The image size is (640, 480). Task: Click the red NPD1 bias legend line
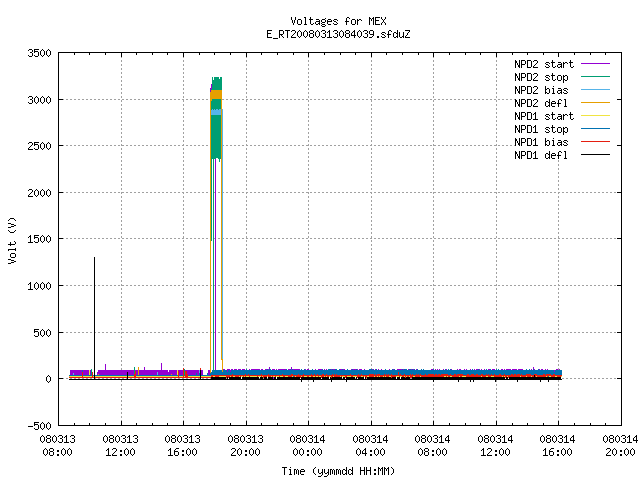(x=596, y=142)
